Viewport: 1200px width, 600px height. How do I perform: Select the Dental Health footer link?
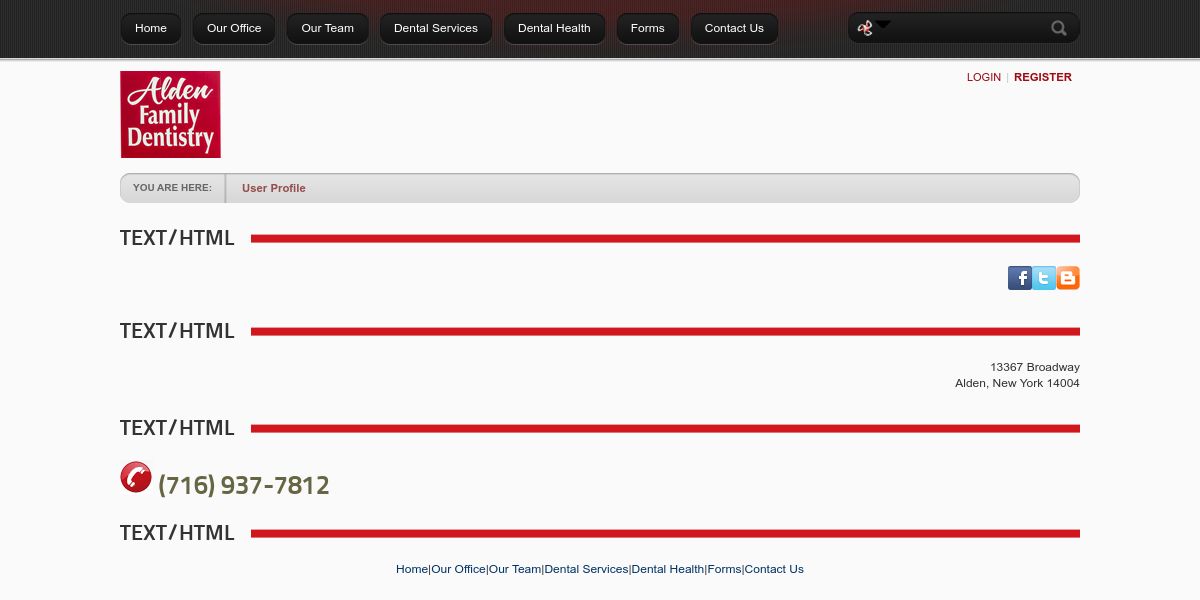coord(668,569)
